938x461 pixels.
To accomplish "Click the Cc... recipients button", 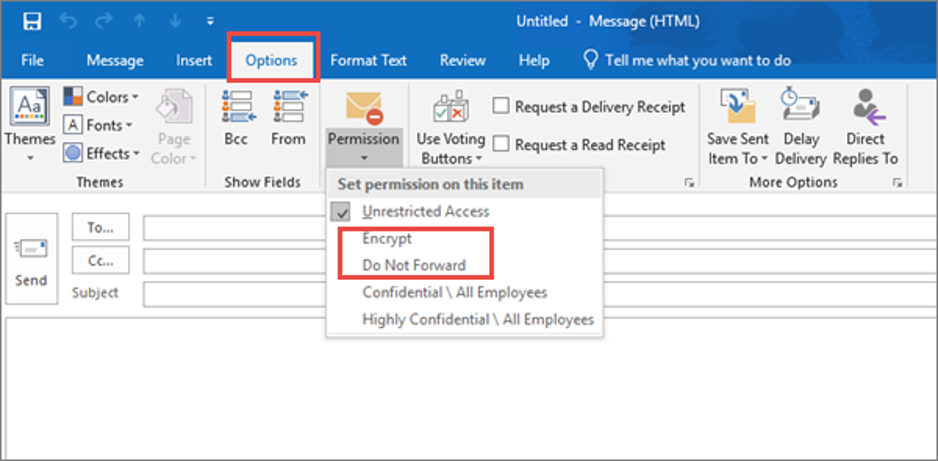I will tap(100, 260).
